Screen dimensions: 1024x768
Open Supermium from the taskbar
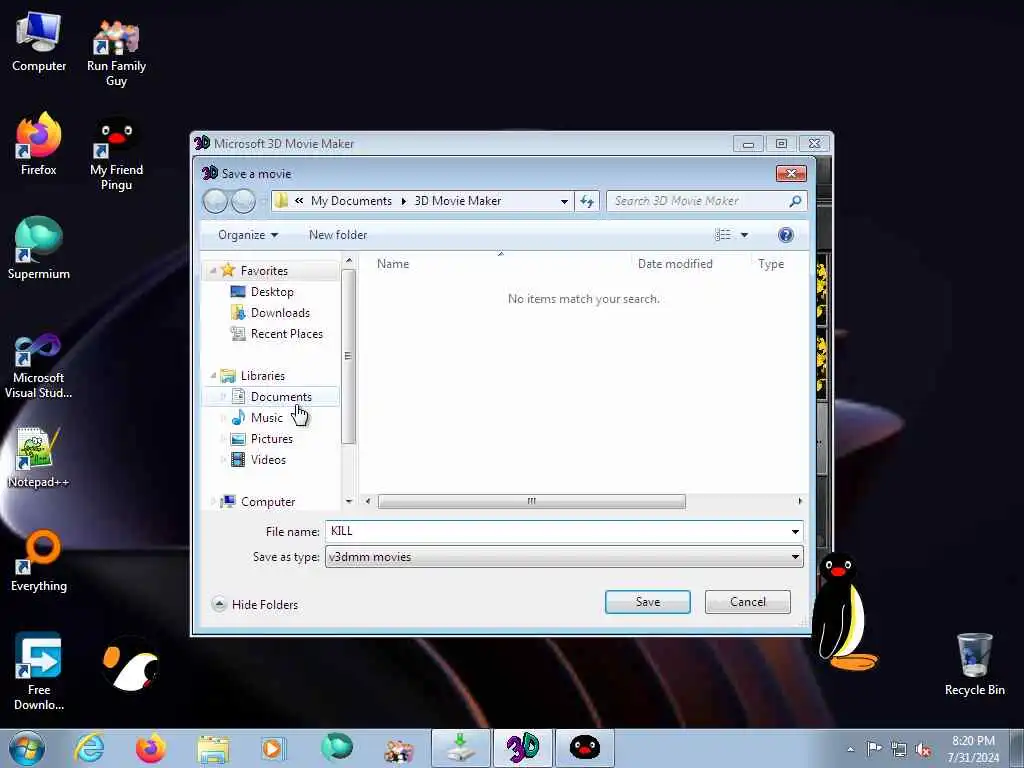[x=336, y=748]
